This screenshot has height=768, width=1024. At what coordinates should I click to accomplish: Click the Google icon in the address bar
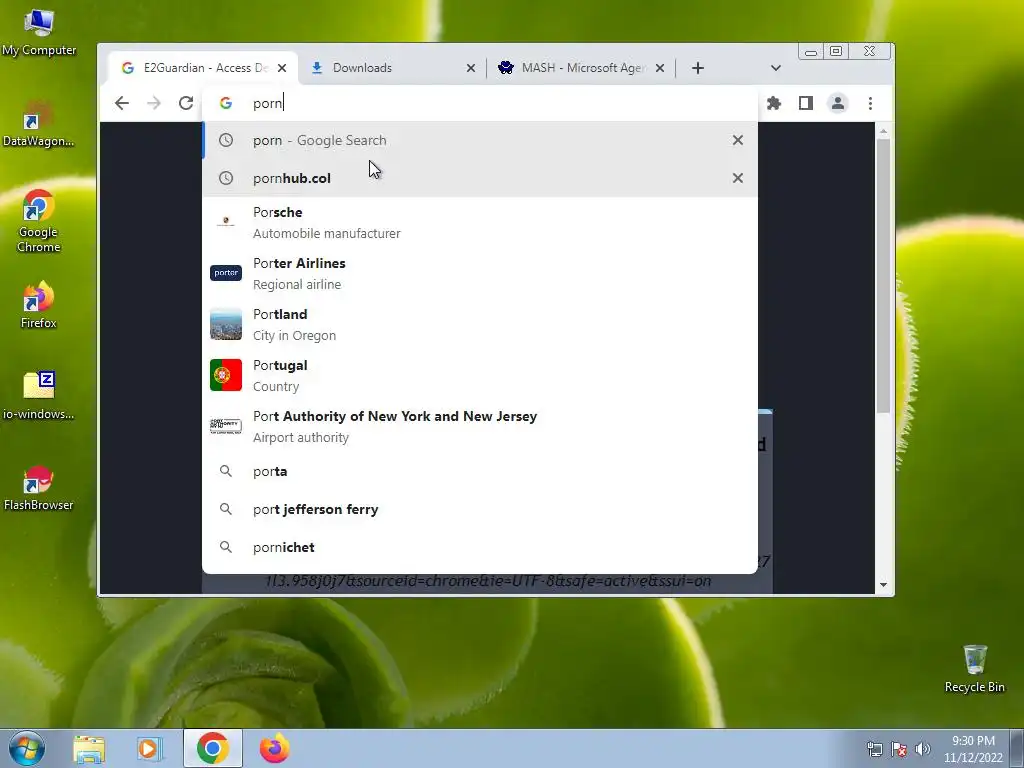(226, 103)
